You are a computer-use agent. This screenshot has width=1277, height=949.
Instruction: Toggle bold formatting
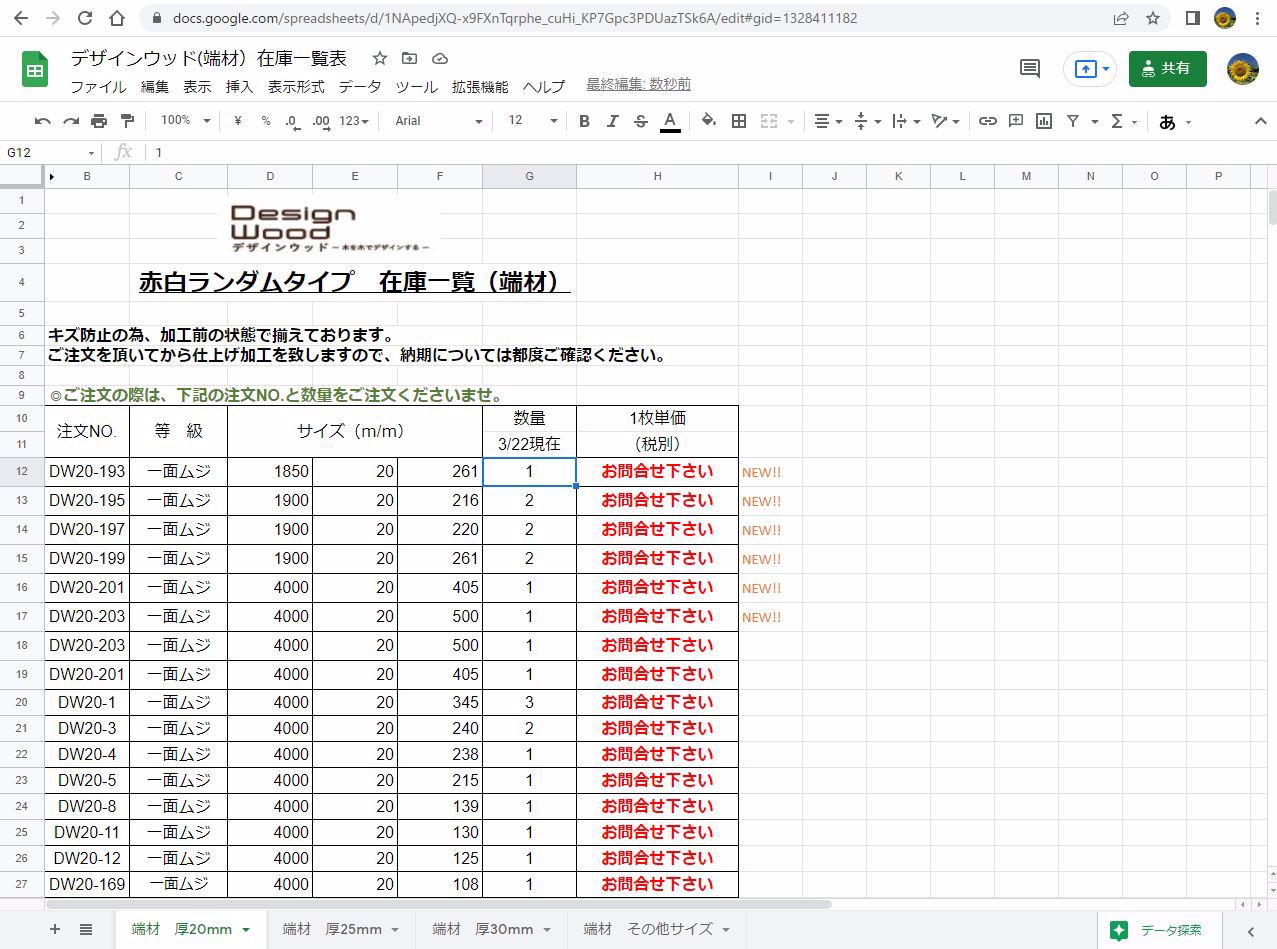pyautogui.click(x=584, y=121)
